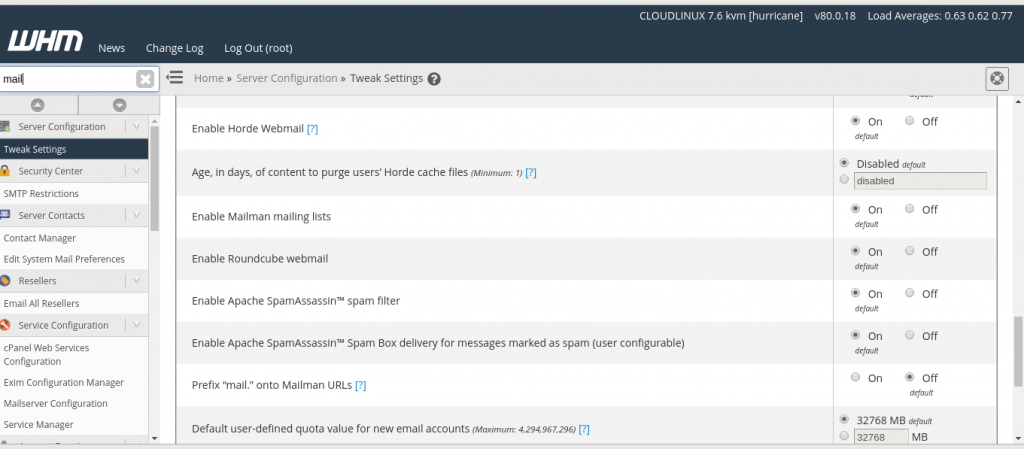Go to Home breadcrumb link
This screenshot has width=1024, height=449.
(209, 78)
